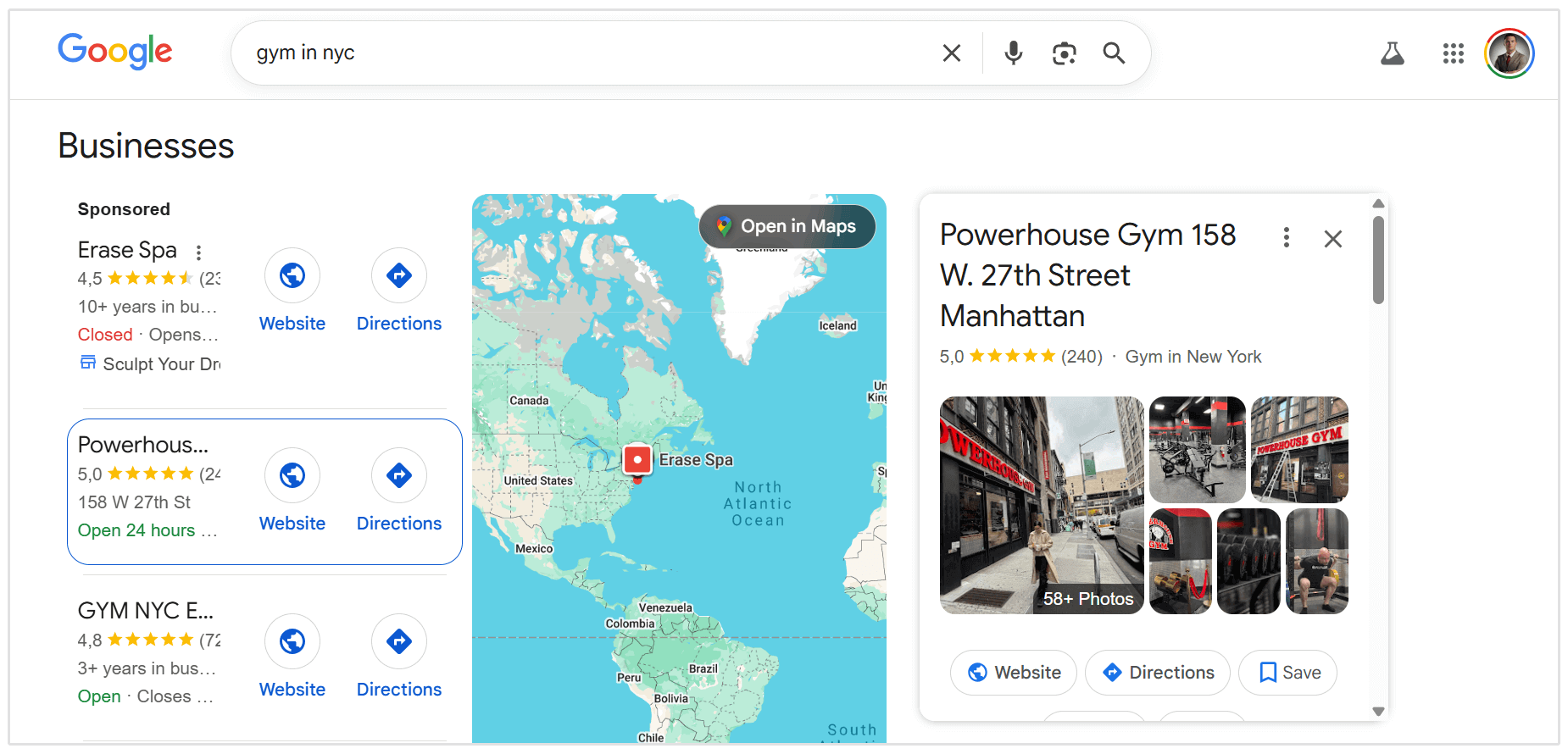Open Google Lens image search

click(1064, 53)
